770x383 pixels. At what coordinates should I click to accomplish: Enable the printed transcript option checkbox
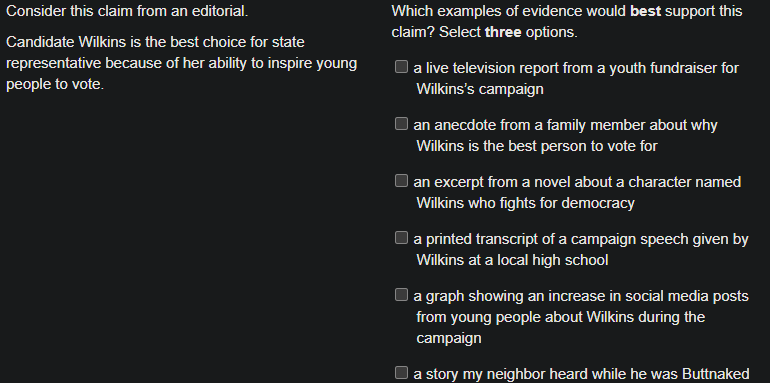401,238
